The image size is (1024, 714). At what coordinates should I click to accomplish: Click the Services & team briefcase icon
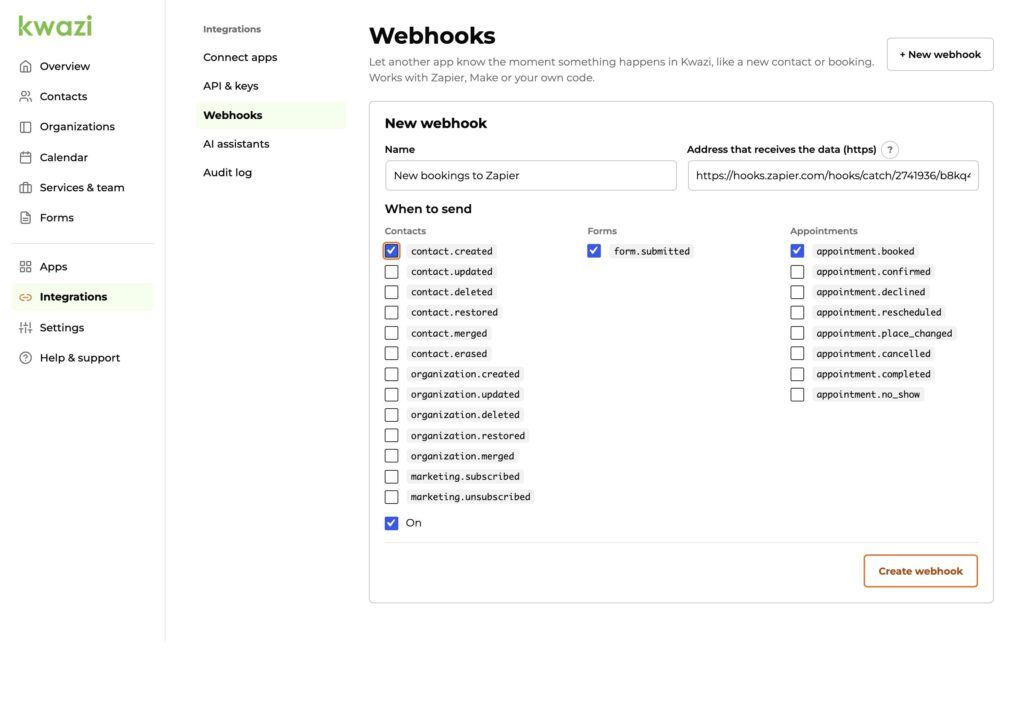click(25, 187)
